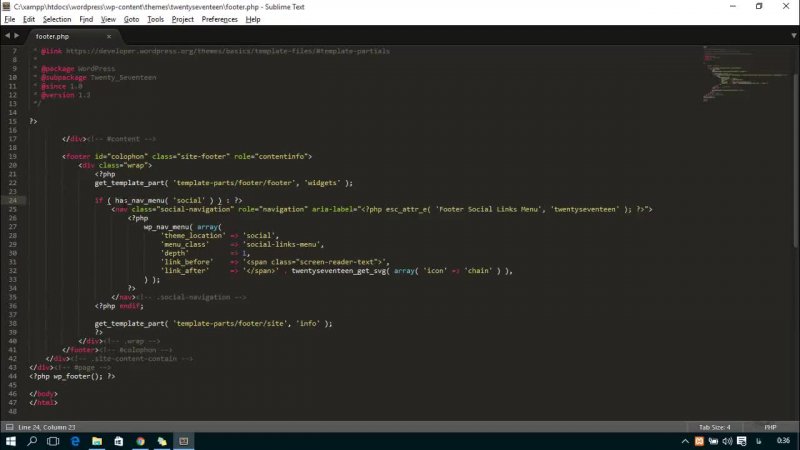This screenshot has width=800, height=450.
Task: Toggle the side bar icon in status bar
Action: [x=8, y=427]
